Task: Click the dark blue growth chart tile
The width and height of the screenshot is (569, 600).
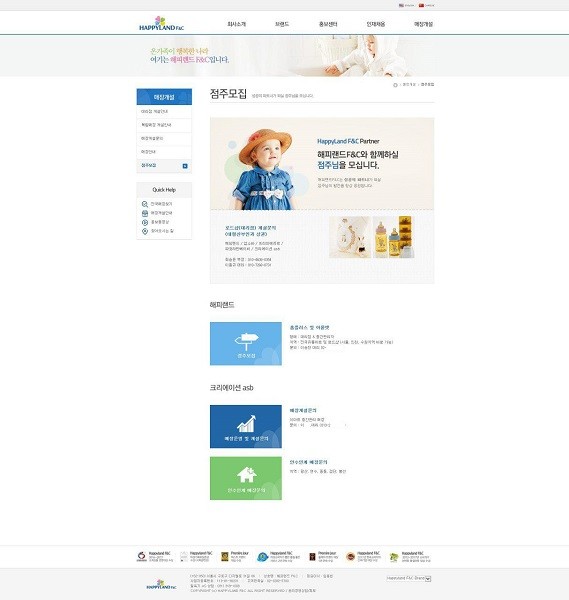Action: pyautogui.click(x=246, y=426)
